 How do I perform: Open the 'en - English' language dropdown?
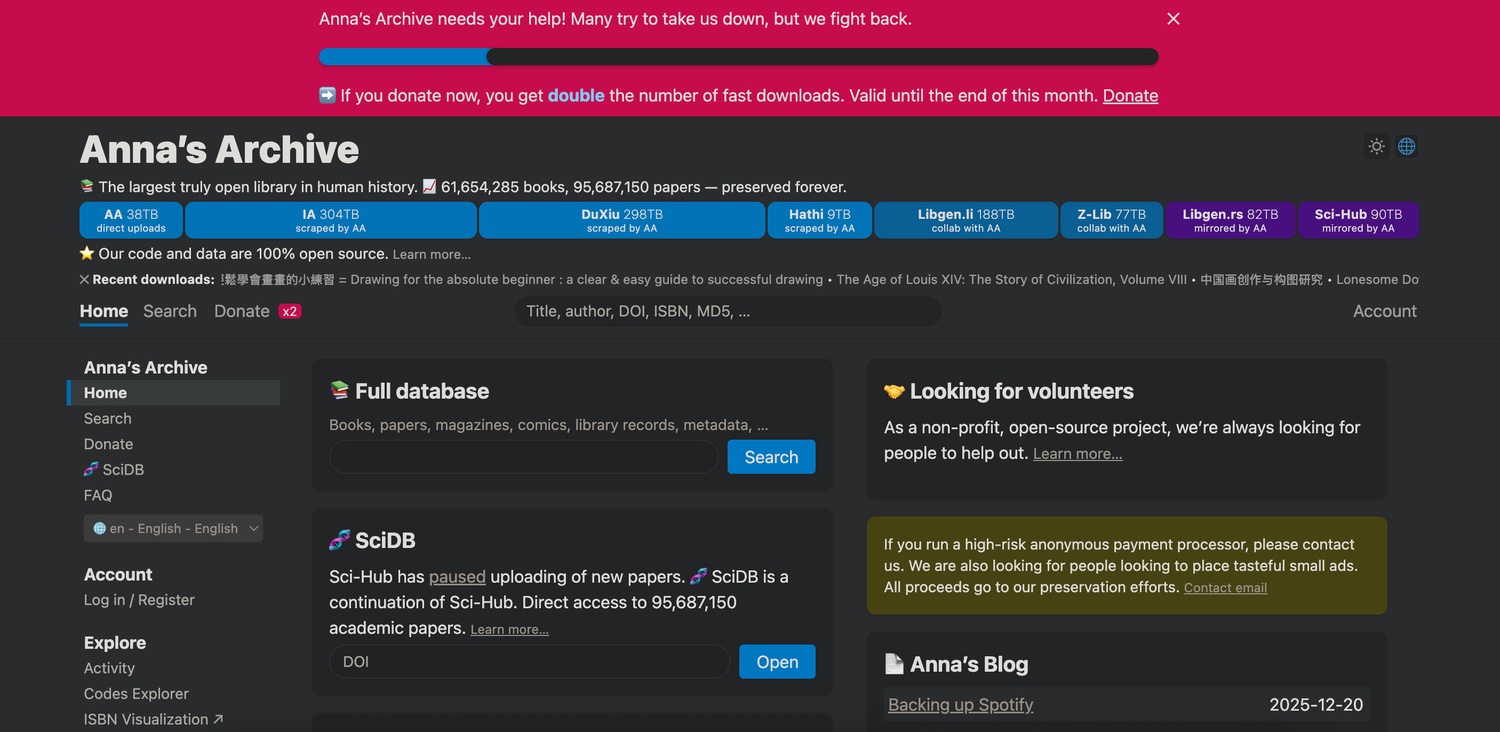pyautogui.click(x=172, y=528)
